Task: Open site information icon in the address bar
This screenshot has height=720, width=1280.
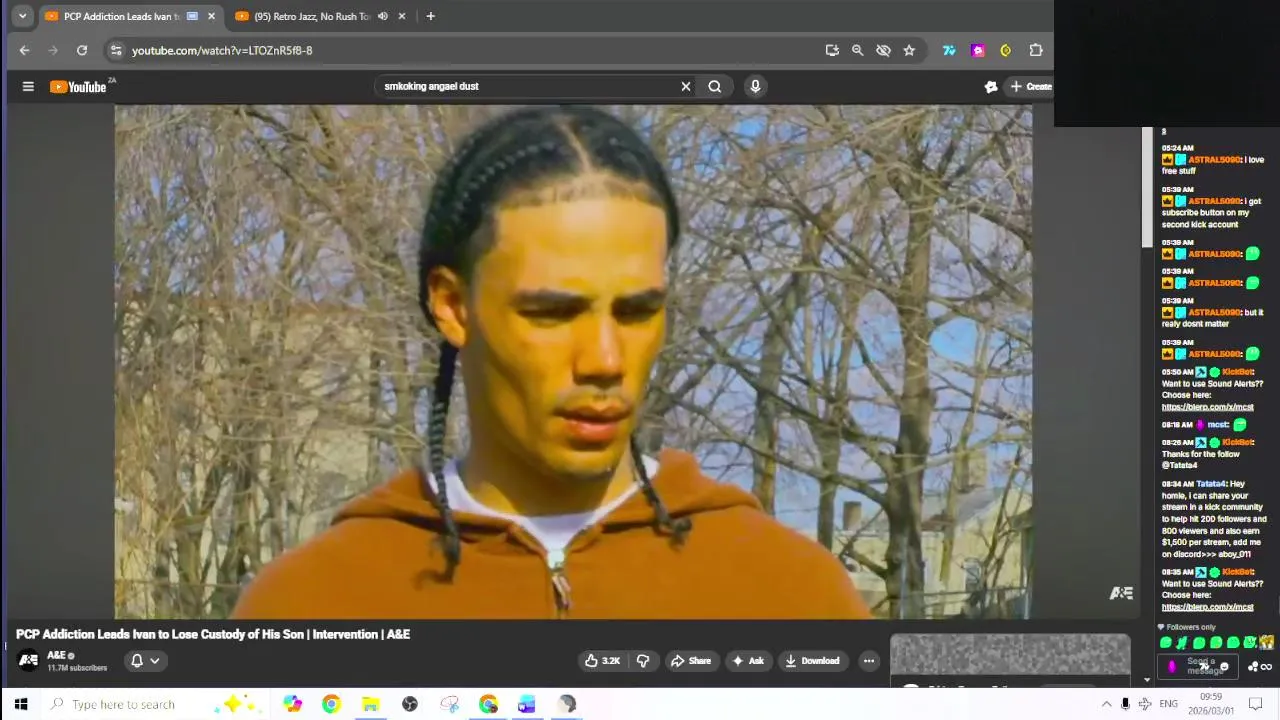Action: coord(116,50)
